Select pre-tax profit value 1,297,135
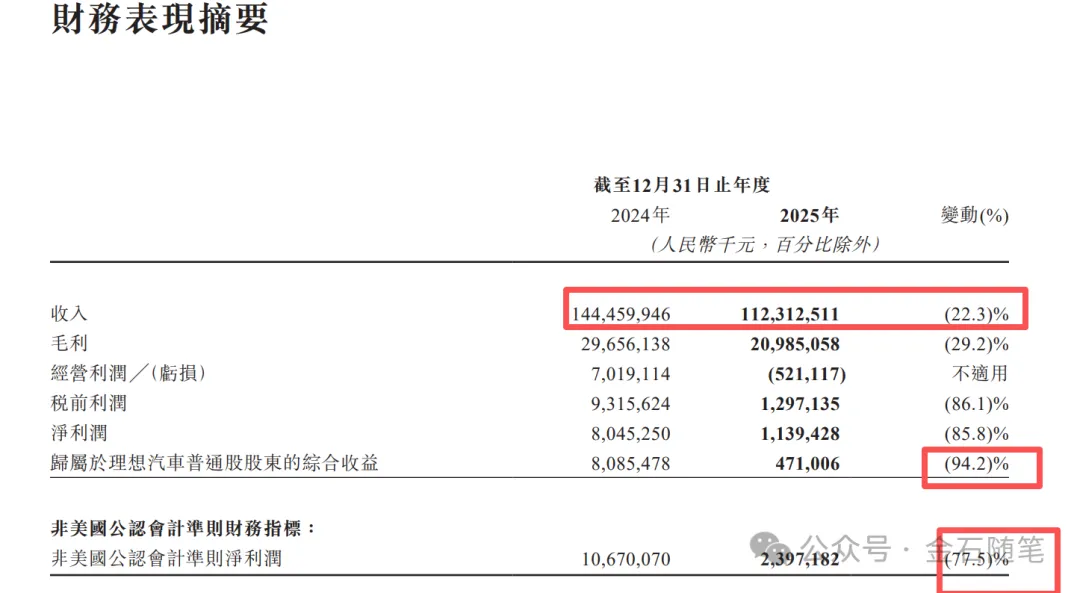The width and height of the screenshot is (1080, 593). (x=800, y=404)
